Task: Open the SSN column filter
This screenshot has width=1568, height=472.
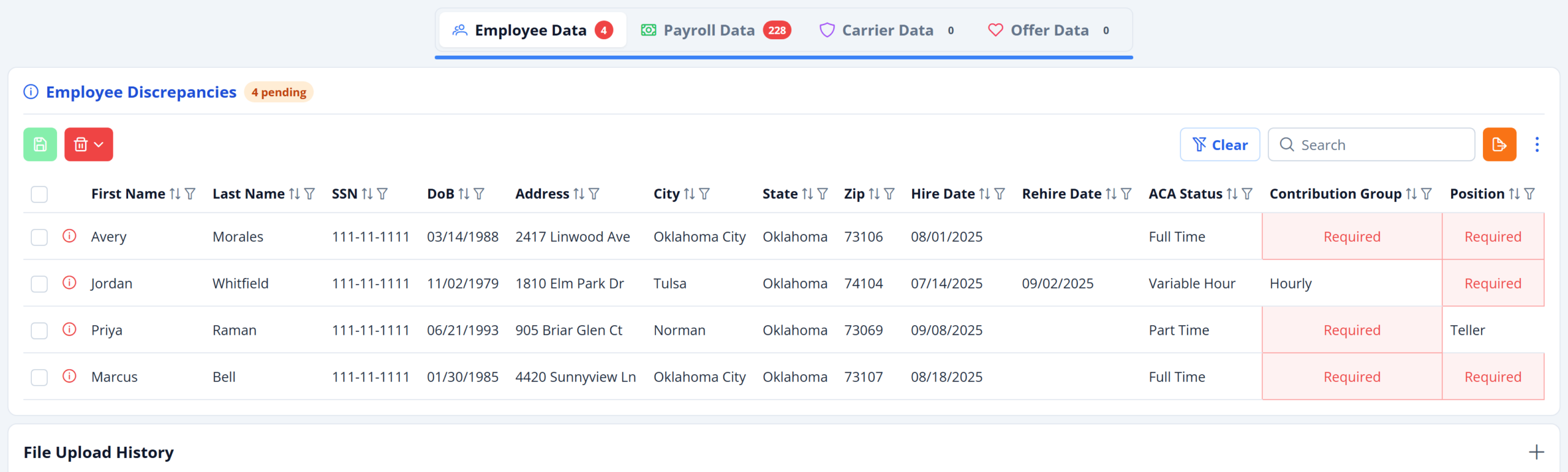Action: 383,194
